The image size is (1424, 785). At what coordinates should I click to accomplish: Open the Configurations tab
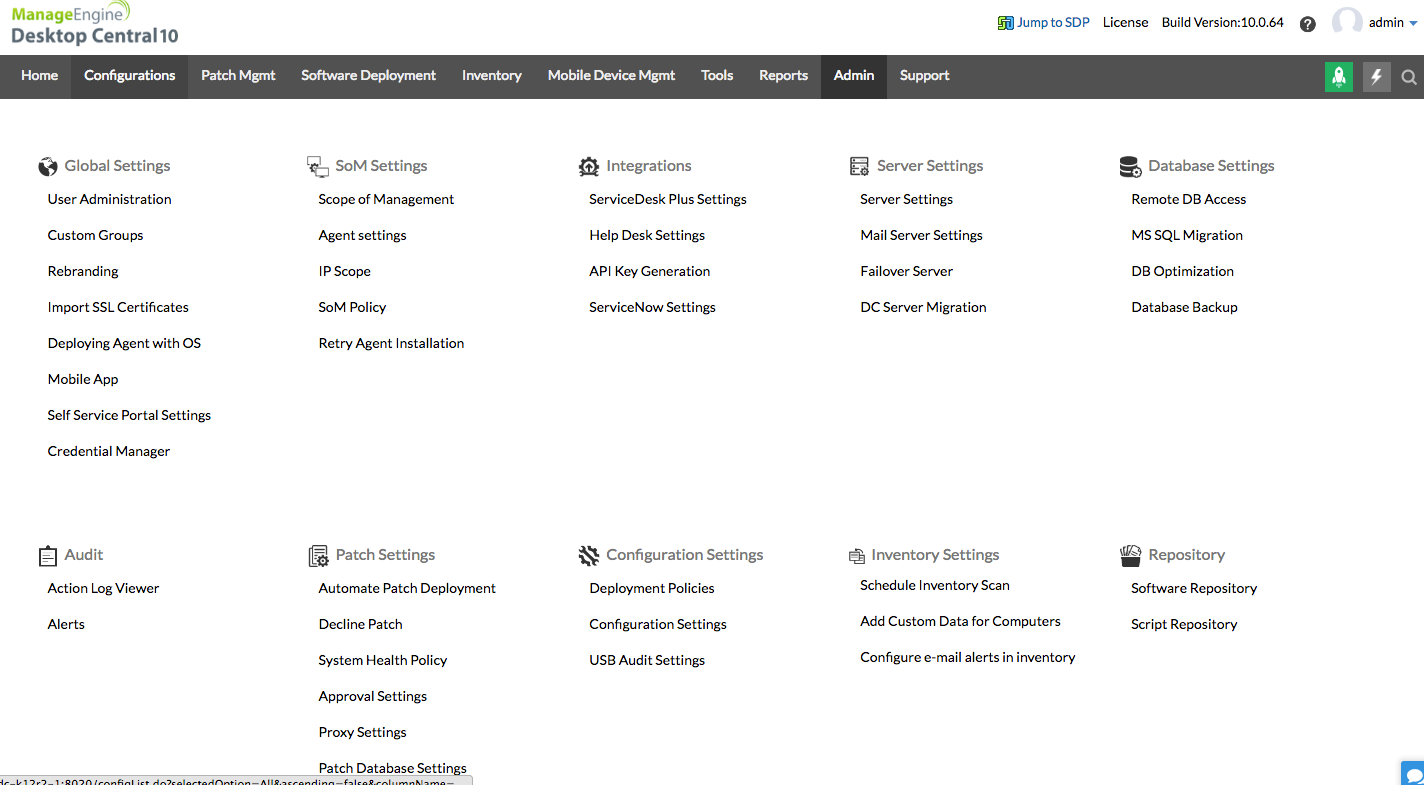click(x=129, y=76)
